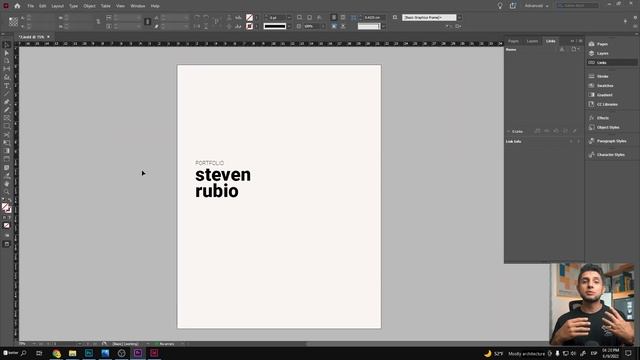
Task: Toggle the Apply None button in toolbox
Action: [x=7, y=225]
